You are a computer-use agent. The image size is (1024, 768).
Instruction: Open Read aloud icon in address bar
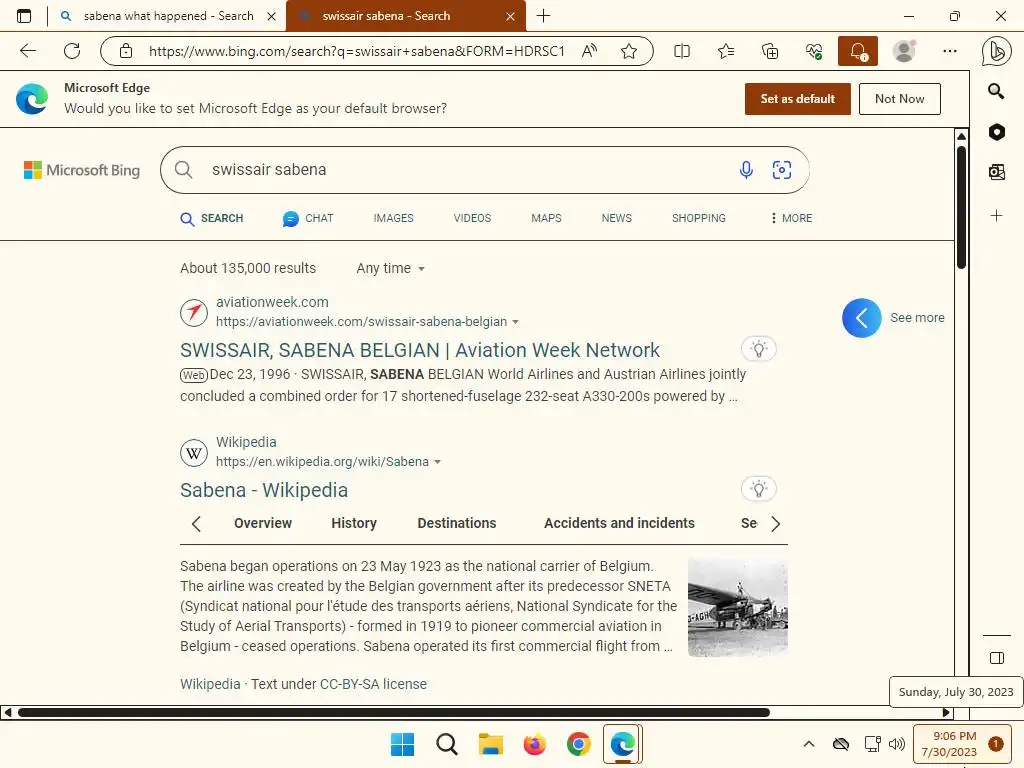(x=589, y=51)
